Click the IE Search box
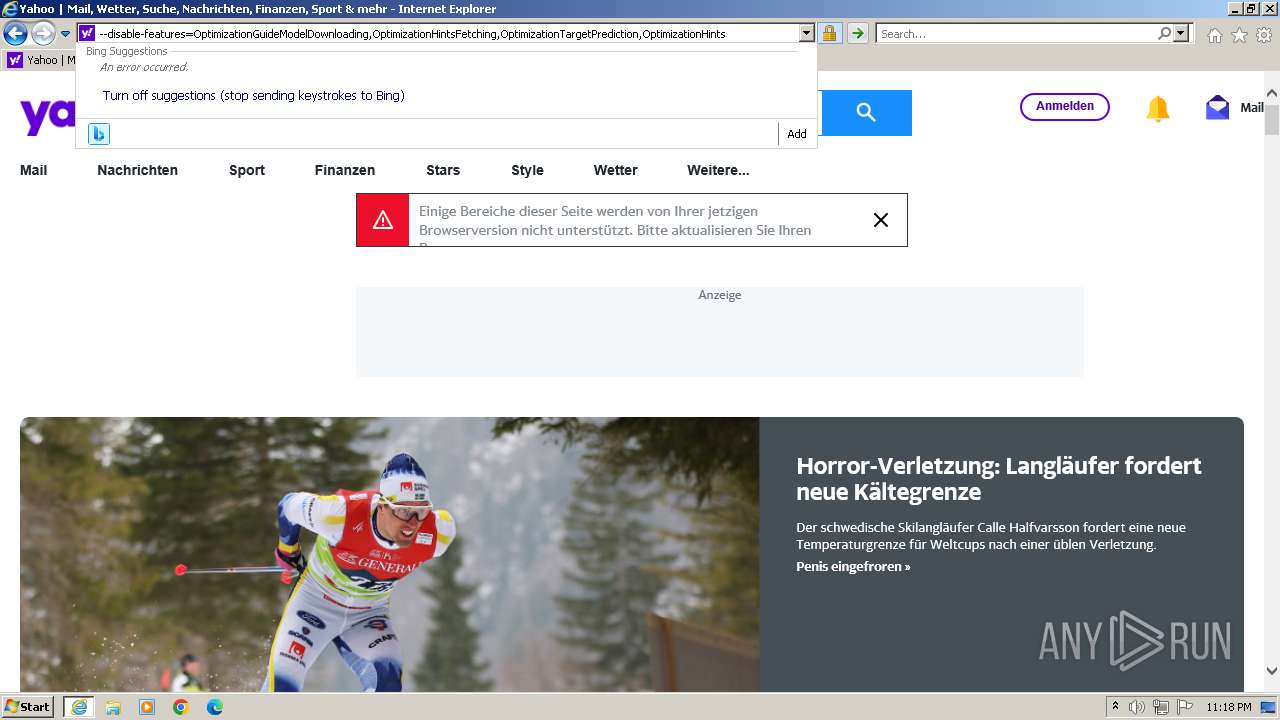The height and width of the screenshot is (720, 1280). pos(1015,34)
